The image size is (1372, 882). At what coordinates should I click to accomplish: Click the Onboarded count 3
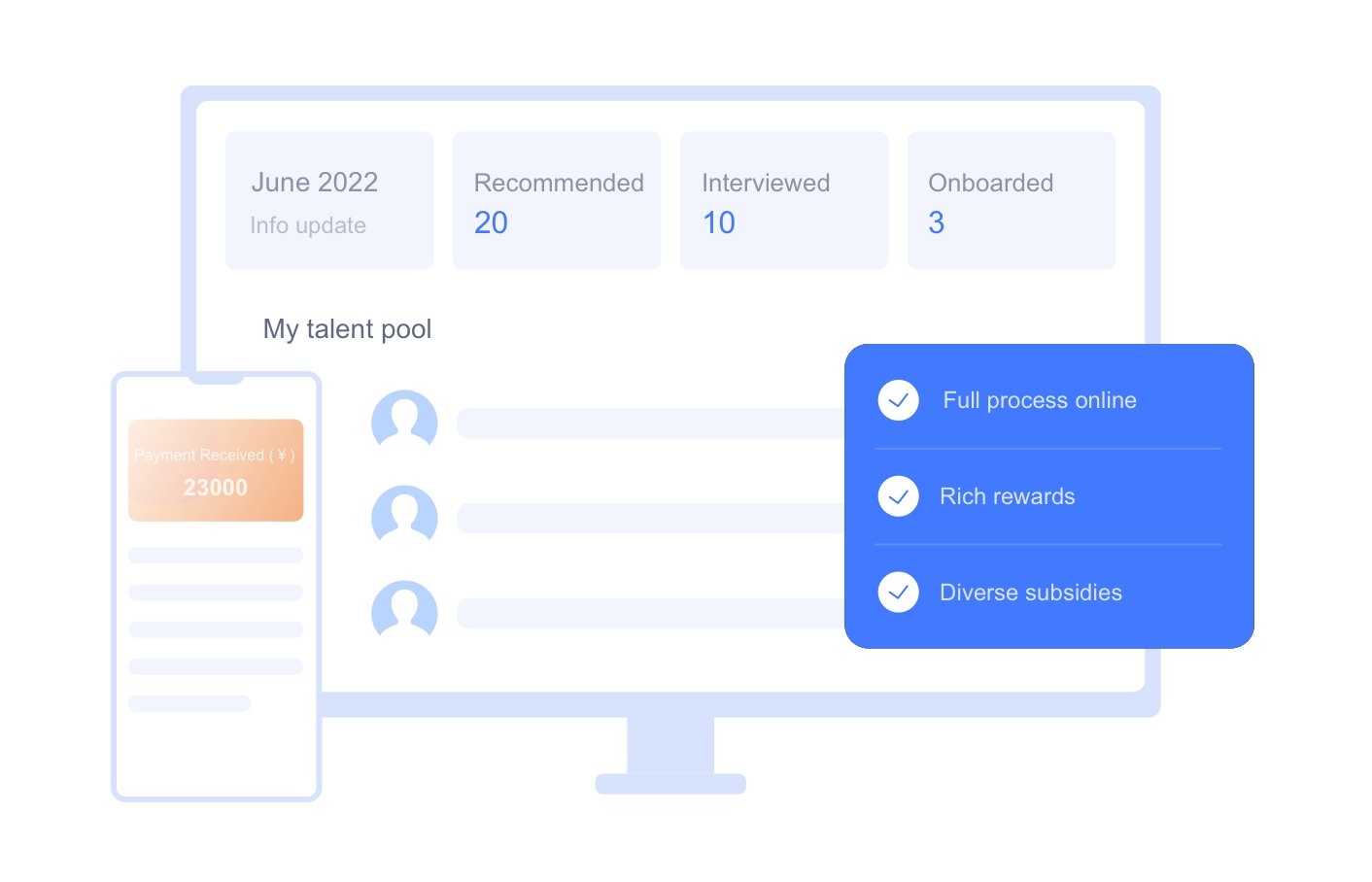pos(937,222)
